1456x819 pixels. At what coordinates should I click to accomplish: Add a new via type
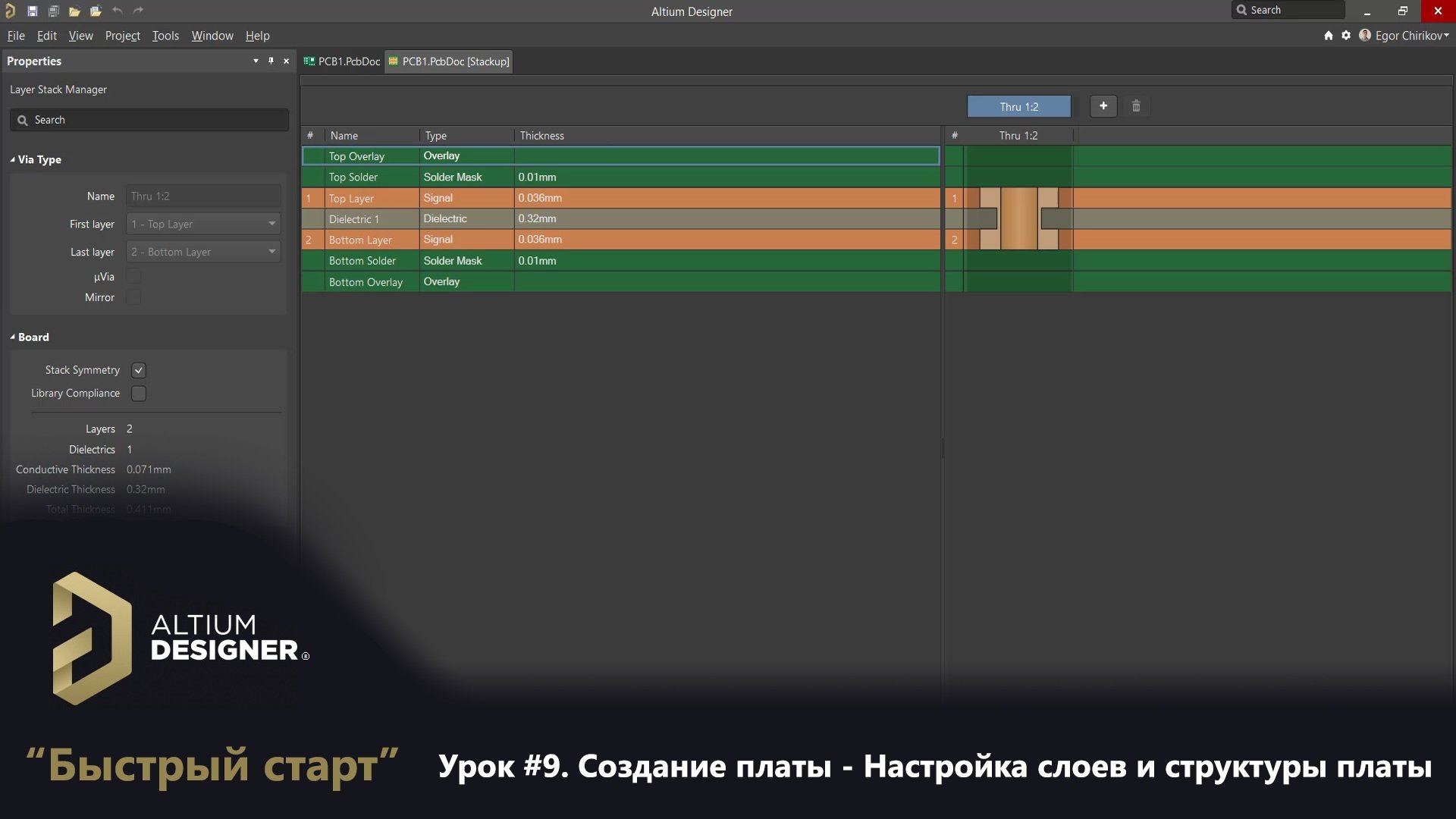tap(1103, 106)
